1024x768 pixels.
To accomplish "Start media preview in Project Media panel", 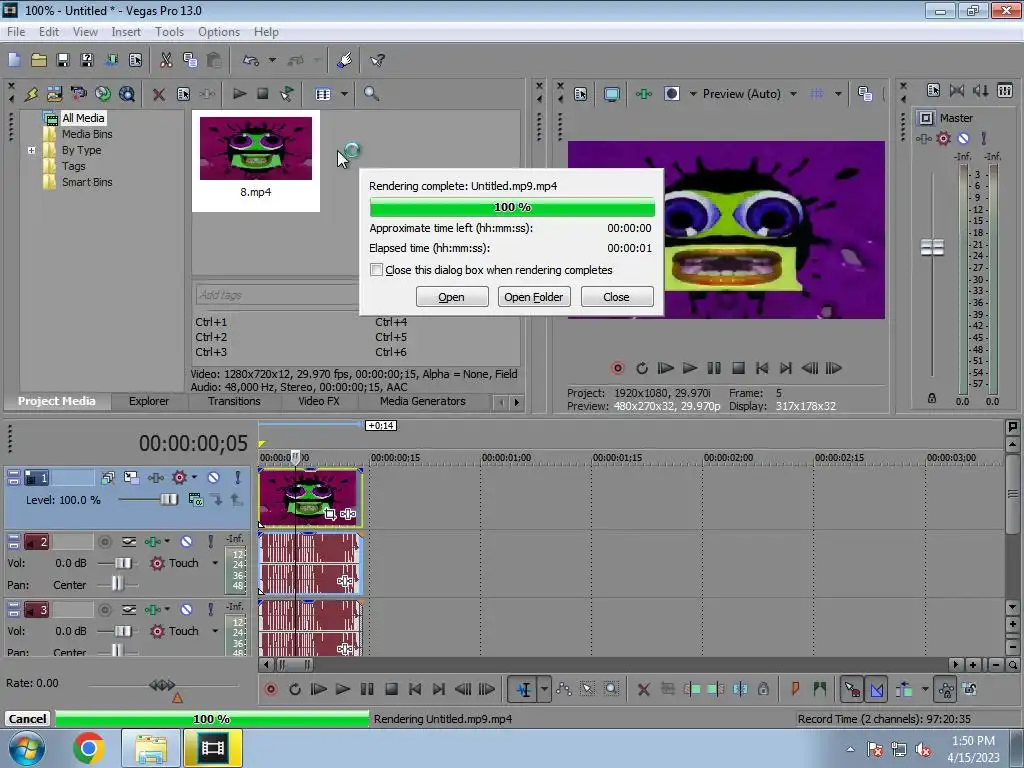I will coord(239,93).
